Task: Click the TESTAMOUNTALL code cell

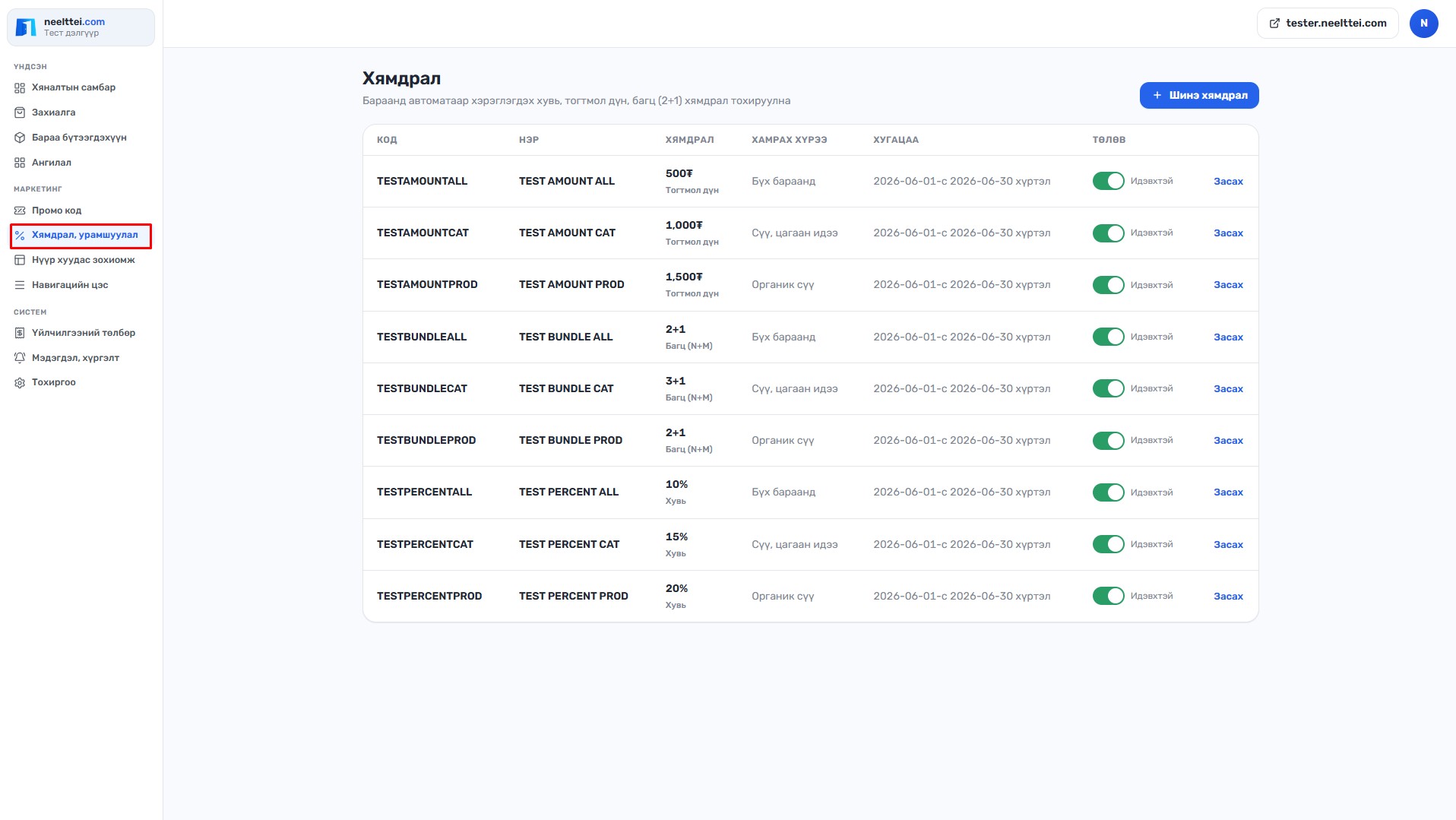Action: pos(422,182)
